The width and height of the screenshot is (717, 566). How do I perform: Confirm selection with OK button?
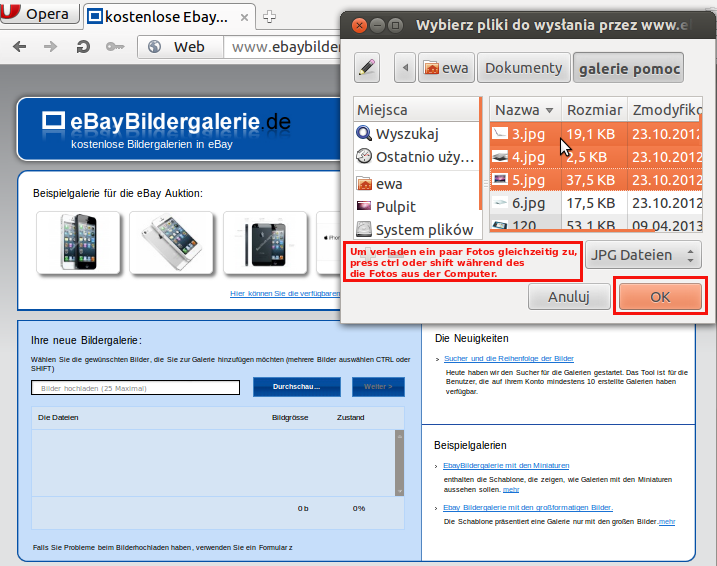click(x=660, y=297)
